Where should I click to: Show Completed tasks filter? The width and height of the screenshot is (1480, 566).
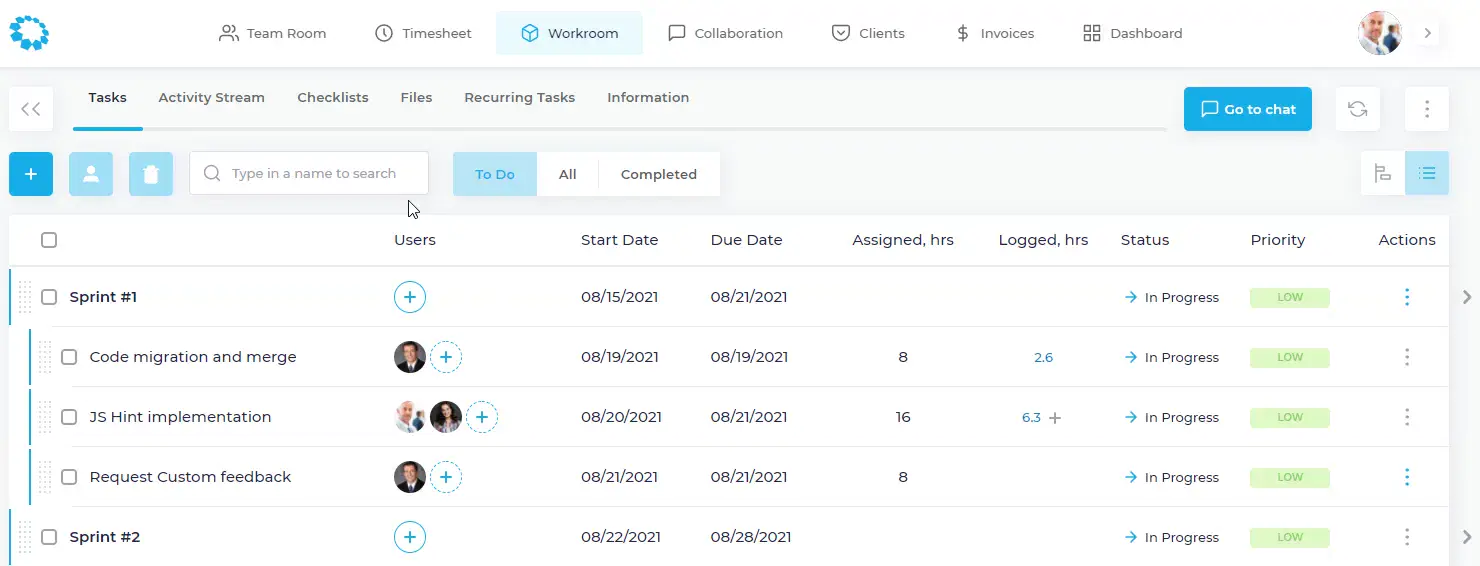tap(658, 174)
